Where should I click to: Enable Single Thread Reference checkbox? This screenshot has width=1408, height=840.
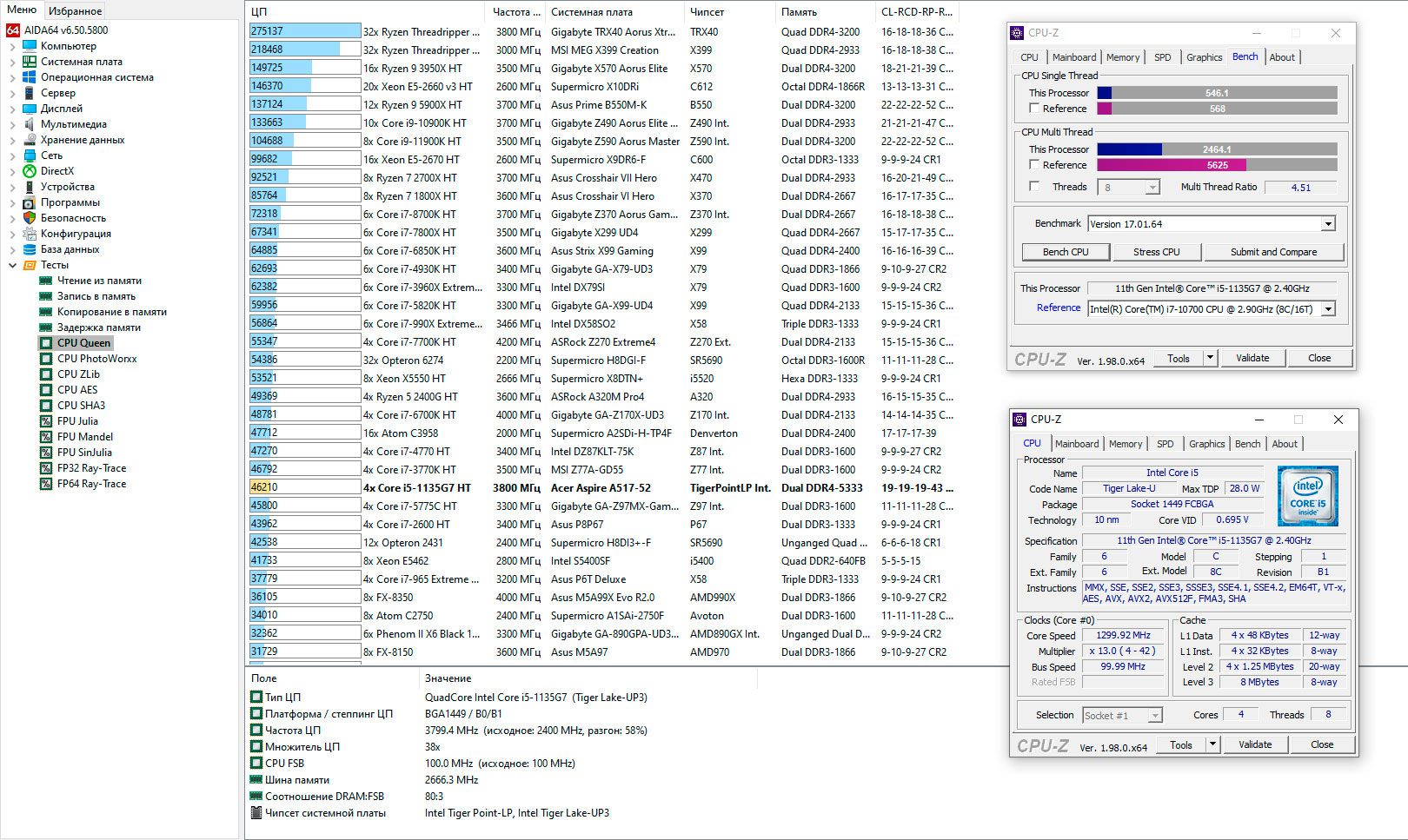1034,109
